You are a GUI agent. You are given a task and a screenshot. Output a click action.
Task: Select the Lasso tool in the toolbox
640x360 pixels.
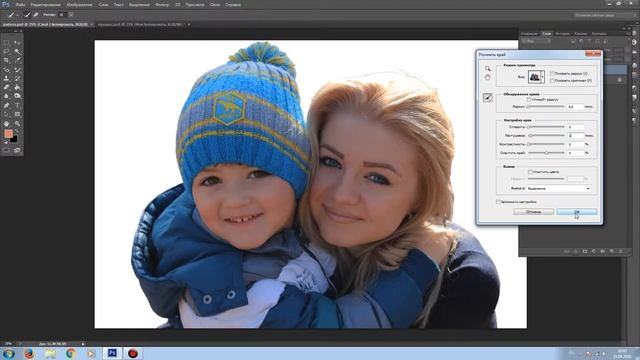[6, 51]
